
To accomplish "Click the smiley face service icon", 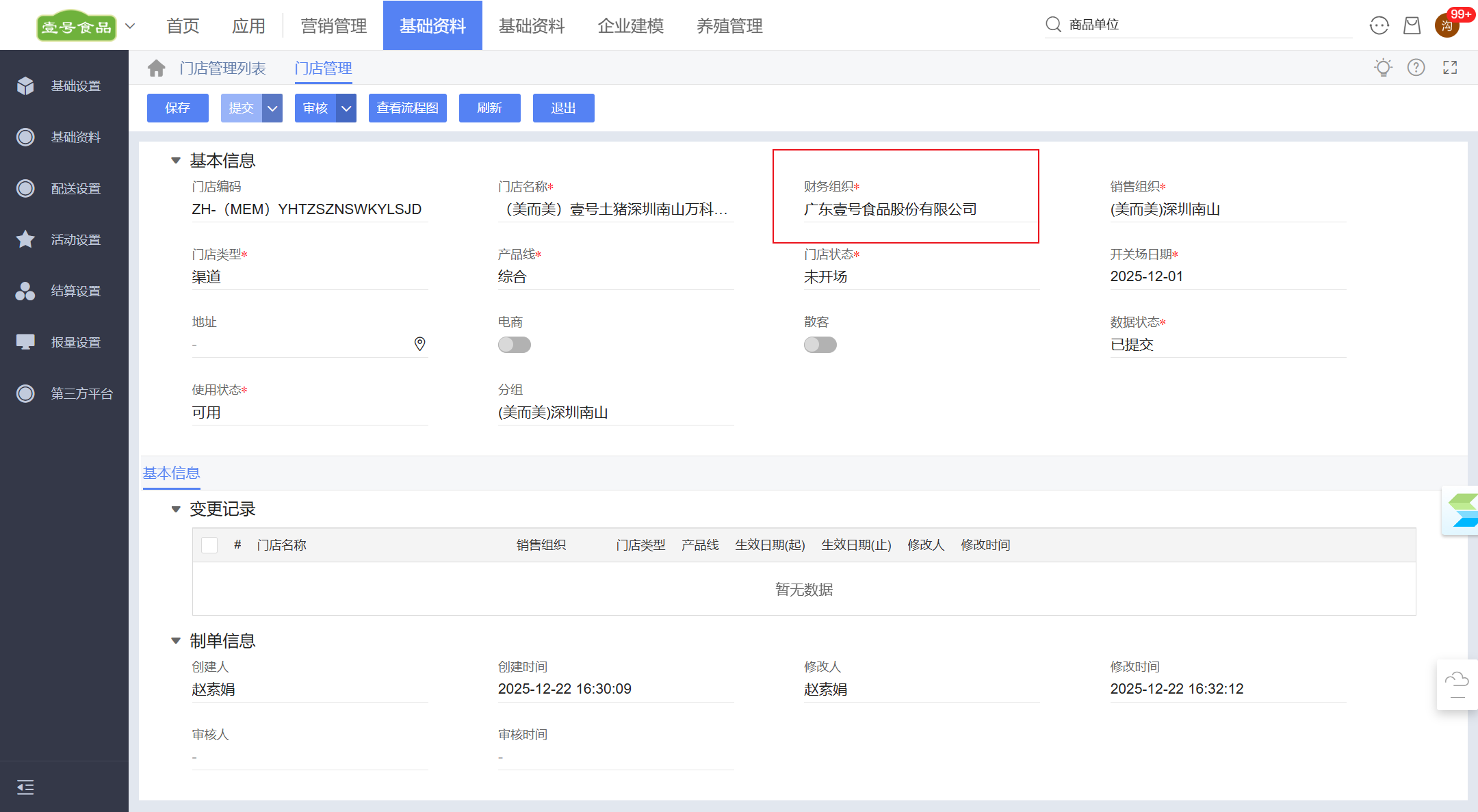I will point(1379,26).
